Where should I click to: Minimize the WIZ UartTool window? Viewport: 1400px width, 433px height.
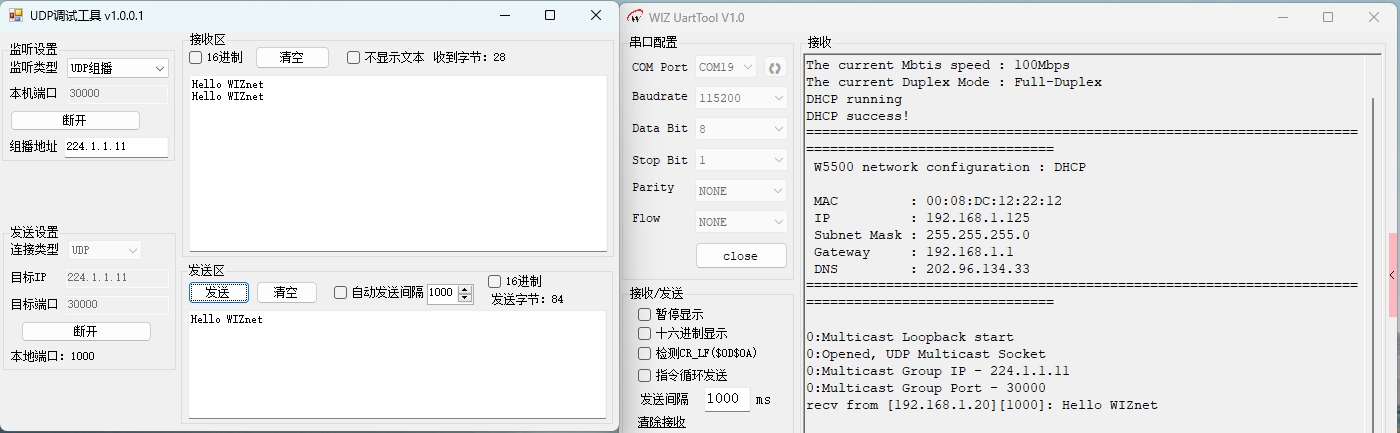[x=1283, y=17]
